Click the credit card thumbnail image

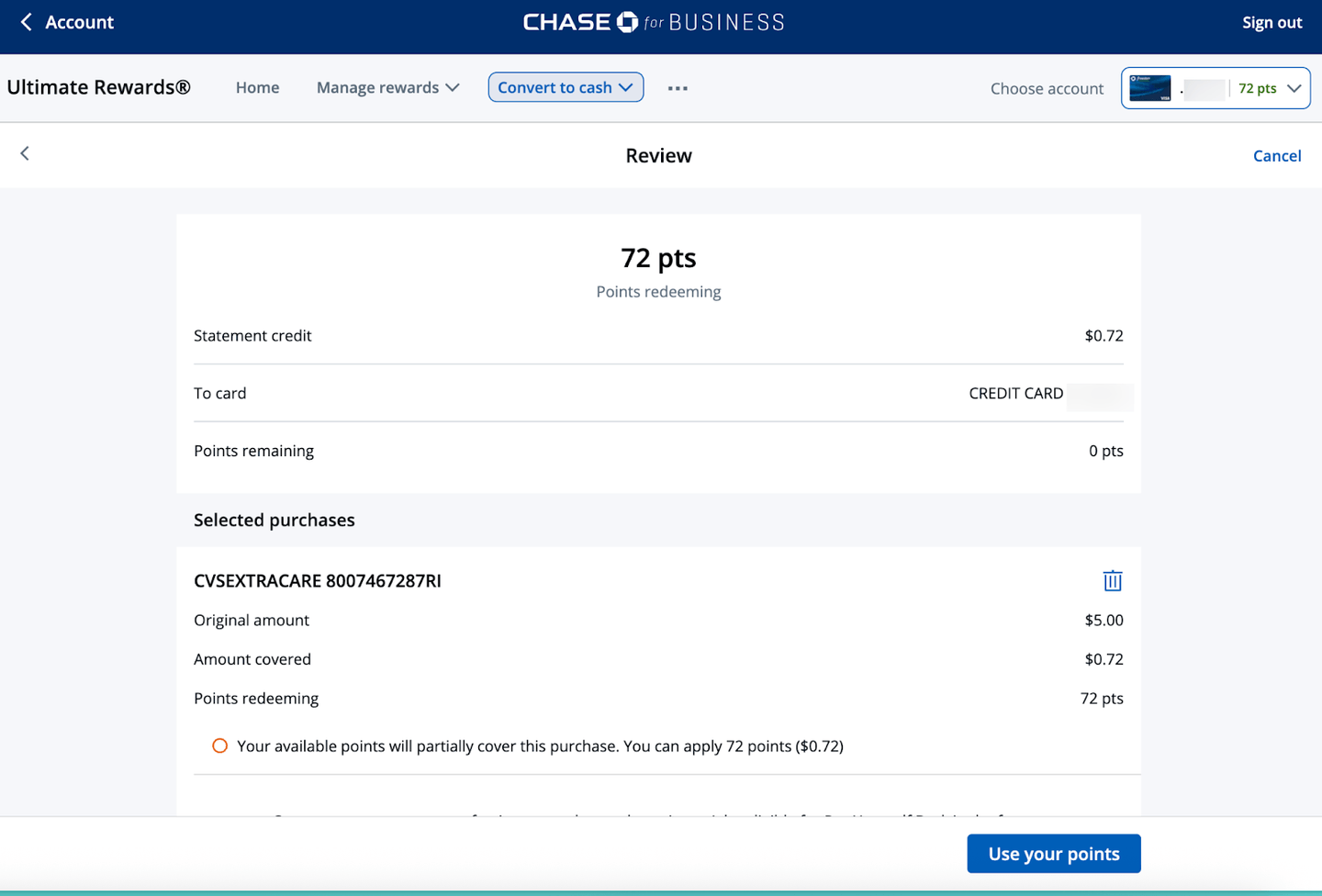click(x=1149, y=88)
